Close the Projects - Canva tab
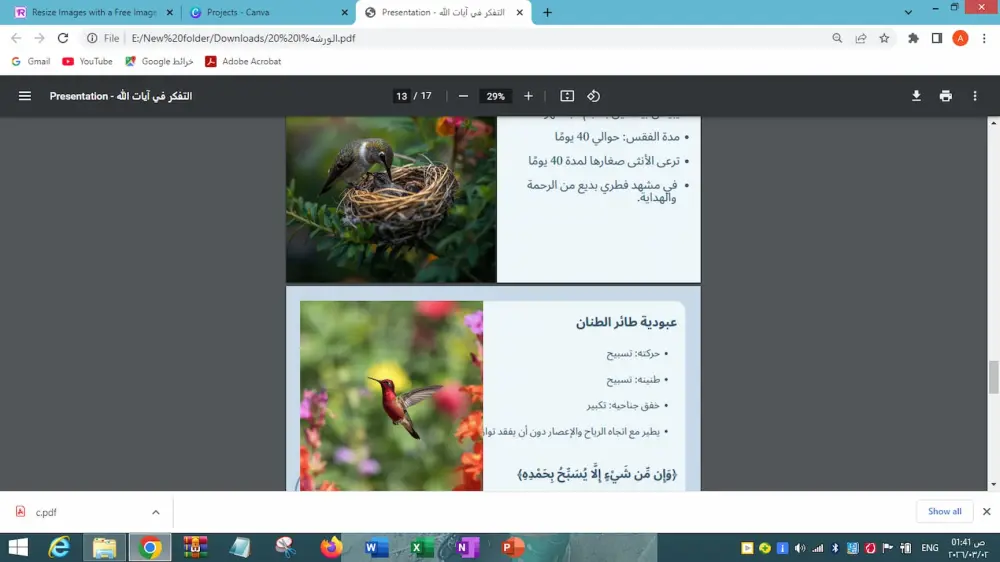The image size is (1000, 562). click(345, 12)
